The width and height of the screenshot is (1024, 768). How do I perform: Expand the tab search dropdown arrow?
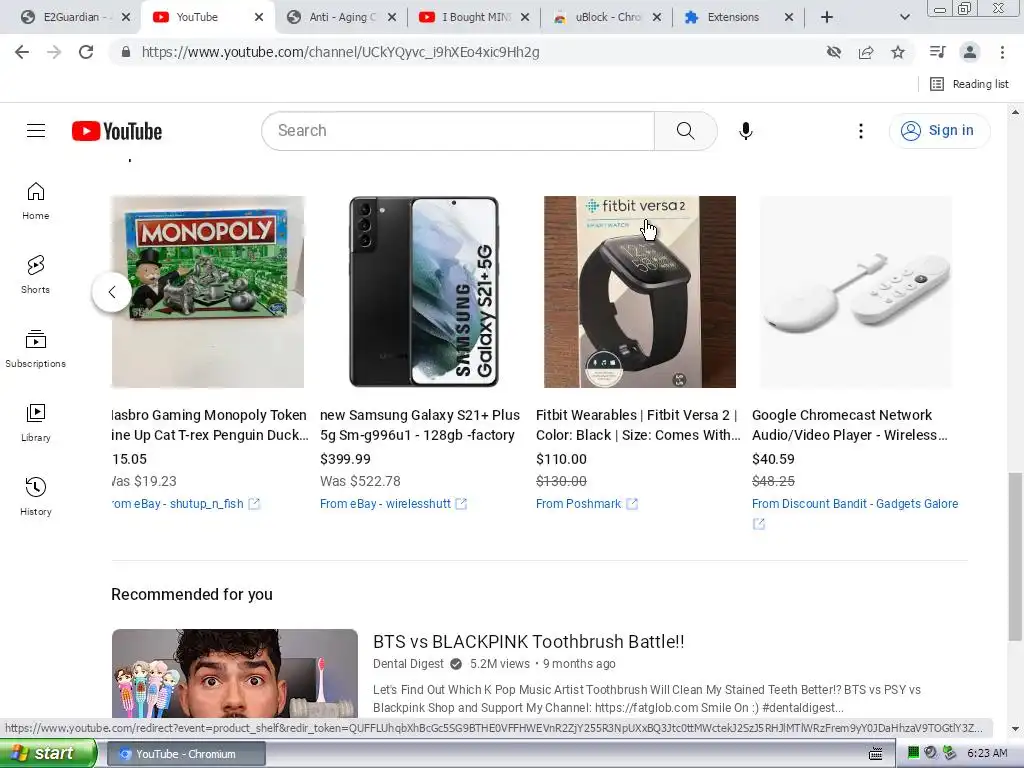[x=904, y=18]
